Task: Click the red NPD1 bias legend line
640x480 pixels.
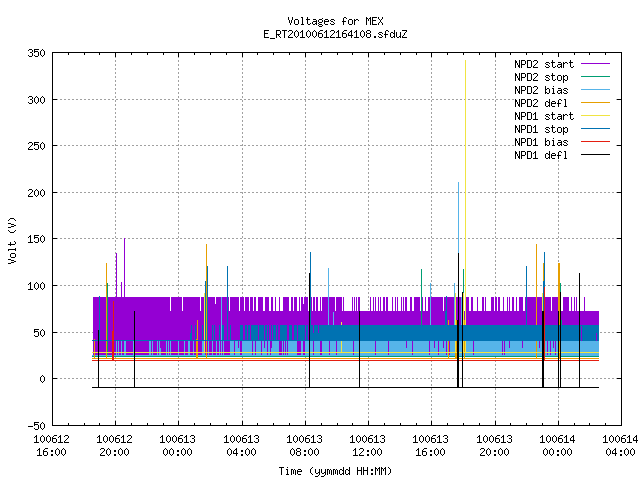Action: tap(595, 142)
